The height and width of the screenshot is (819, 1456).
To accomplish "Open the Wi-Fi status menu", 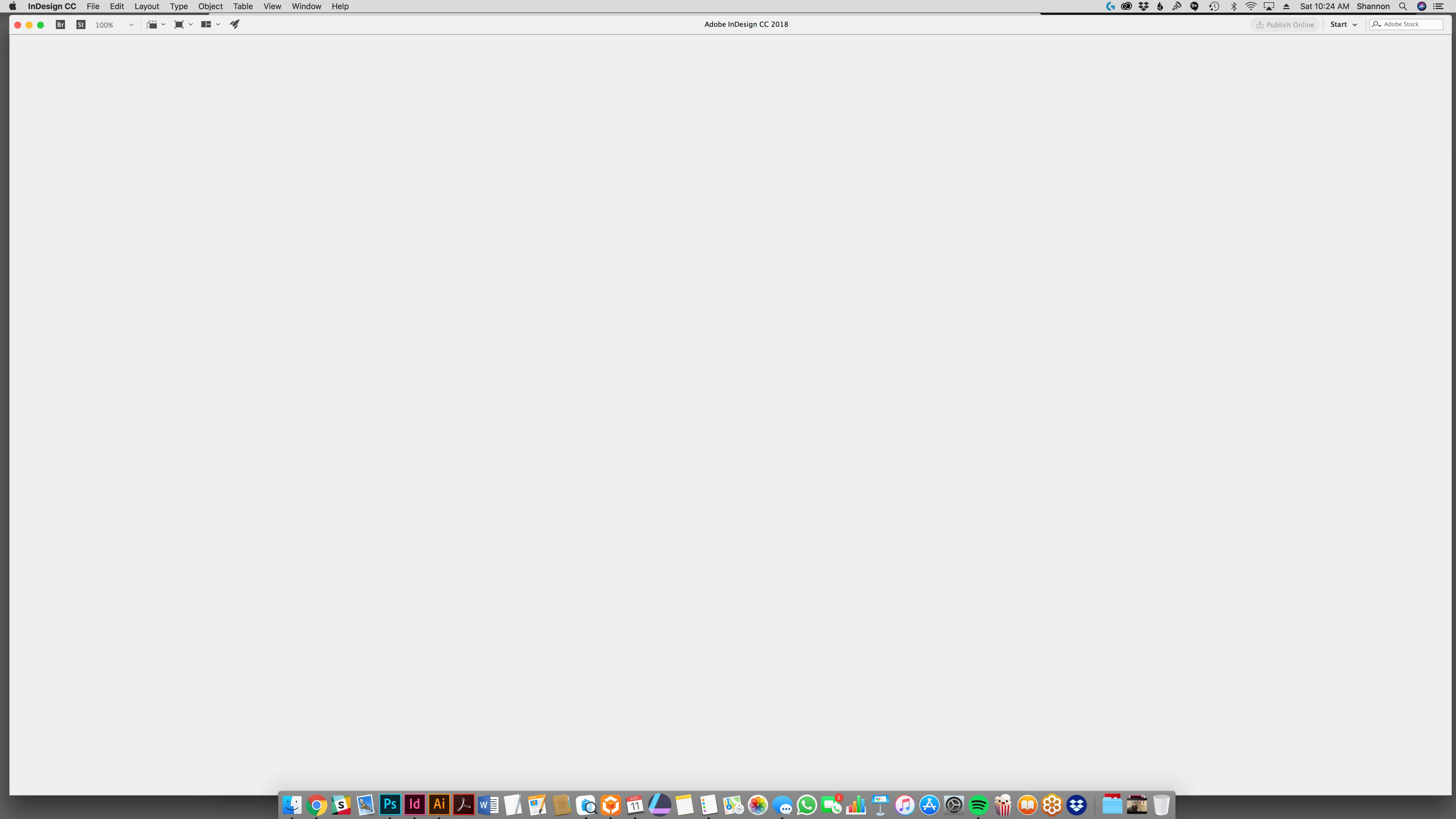I will point(1251,6).
